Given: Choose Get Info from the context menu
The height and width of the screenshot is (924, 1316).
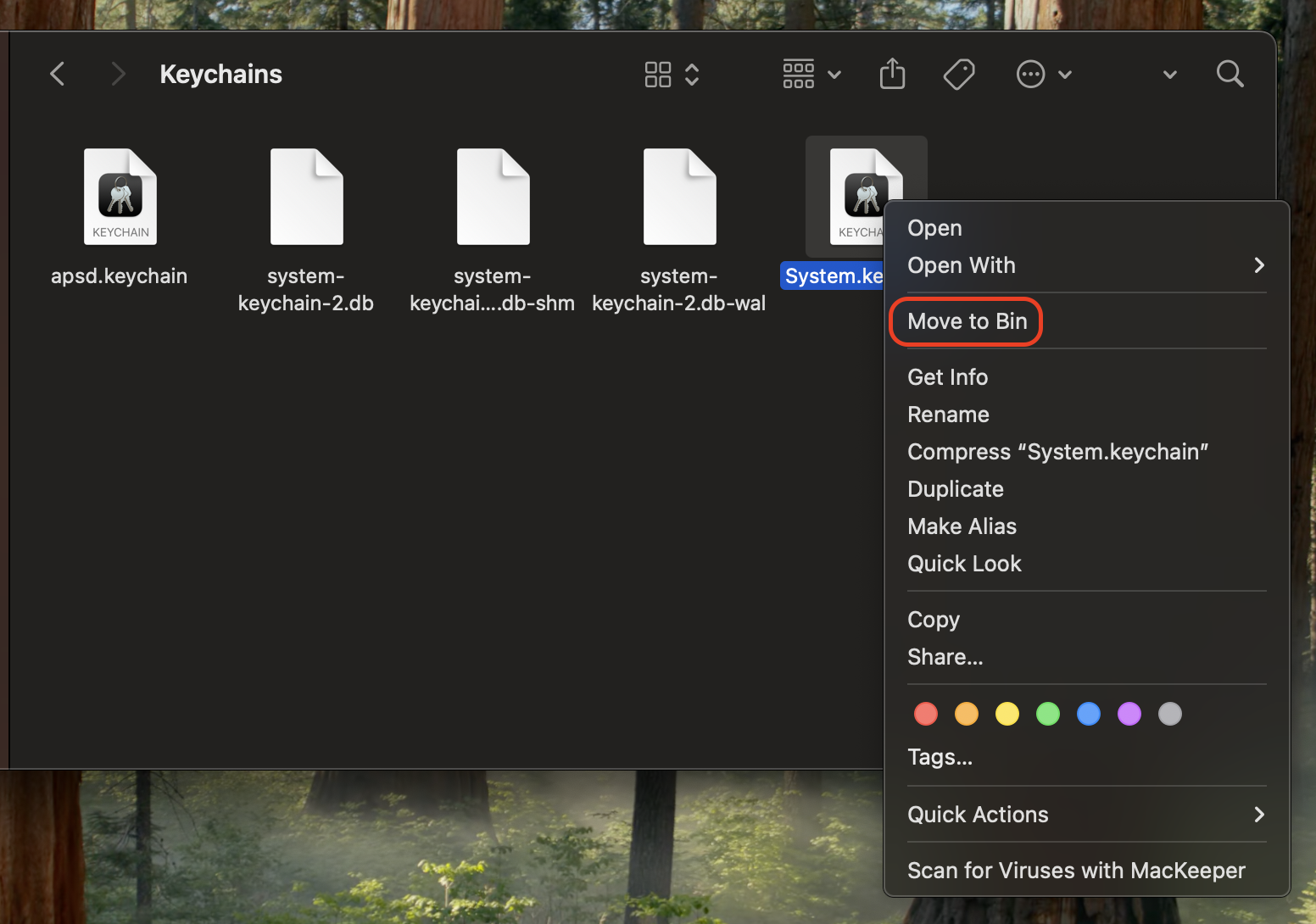Looking at the screenshot, I should click(x=947, y=376).
